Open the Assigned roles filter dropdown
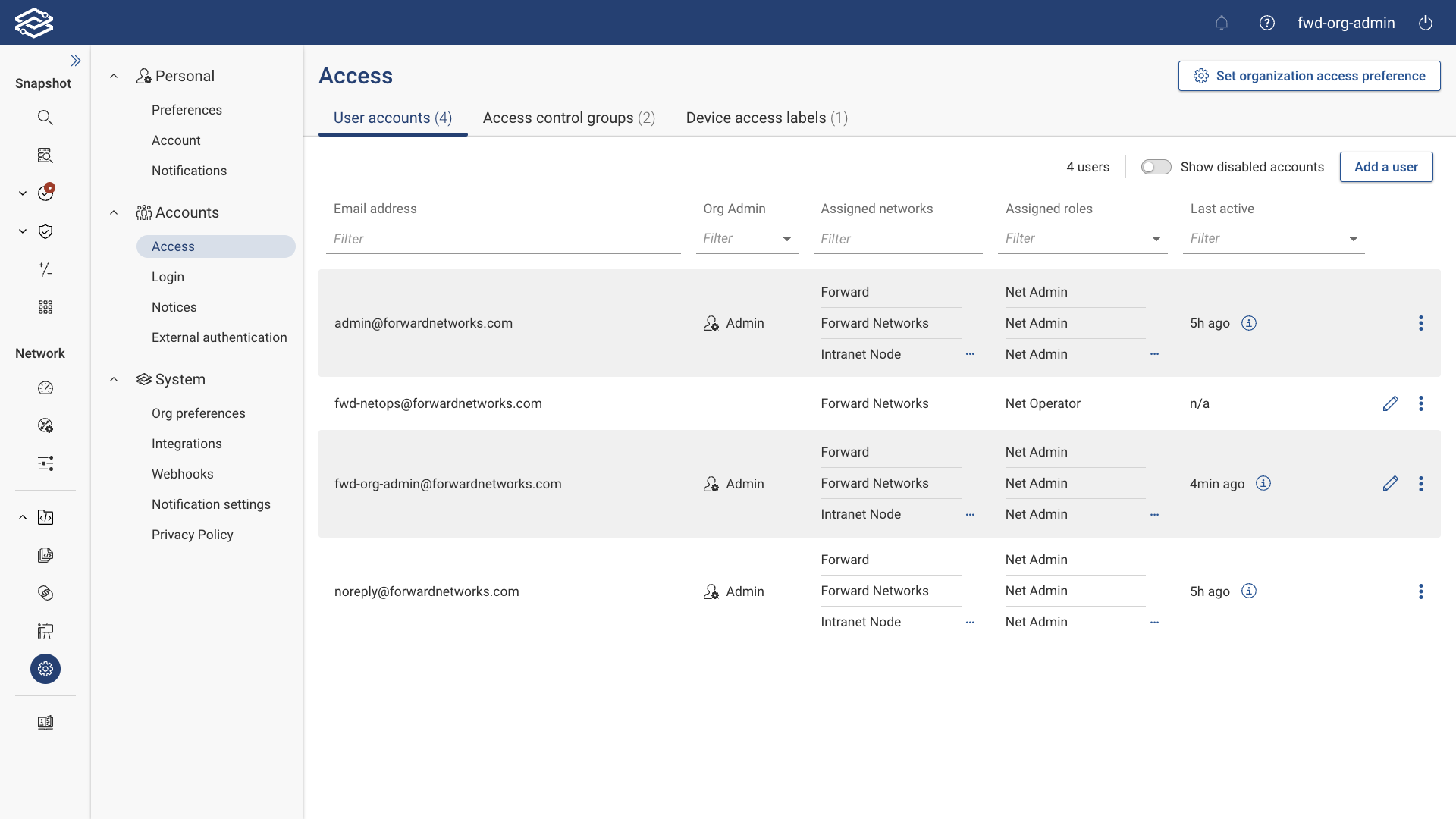This screenshot has width=1456, height=819. point(1156,238)
